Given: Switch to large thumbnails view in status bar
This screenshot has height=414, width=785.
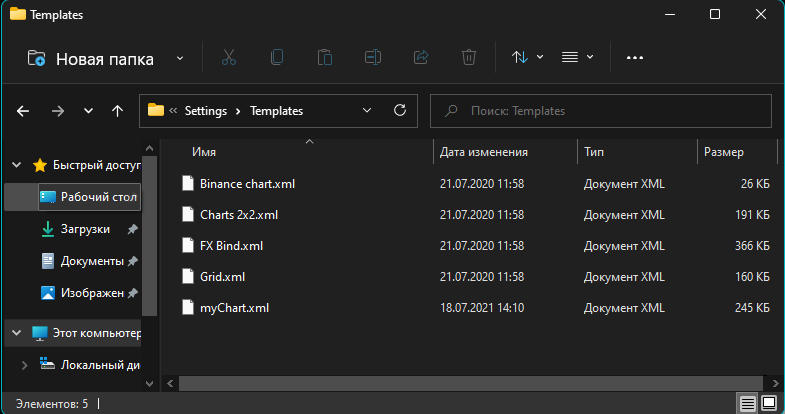Looking at the screenshot, I should coord(769,404).
